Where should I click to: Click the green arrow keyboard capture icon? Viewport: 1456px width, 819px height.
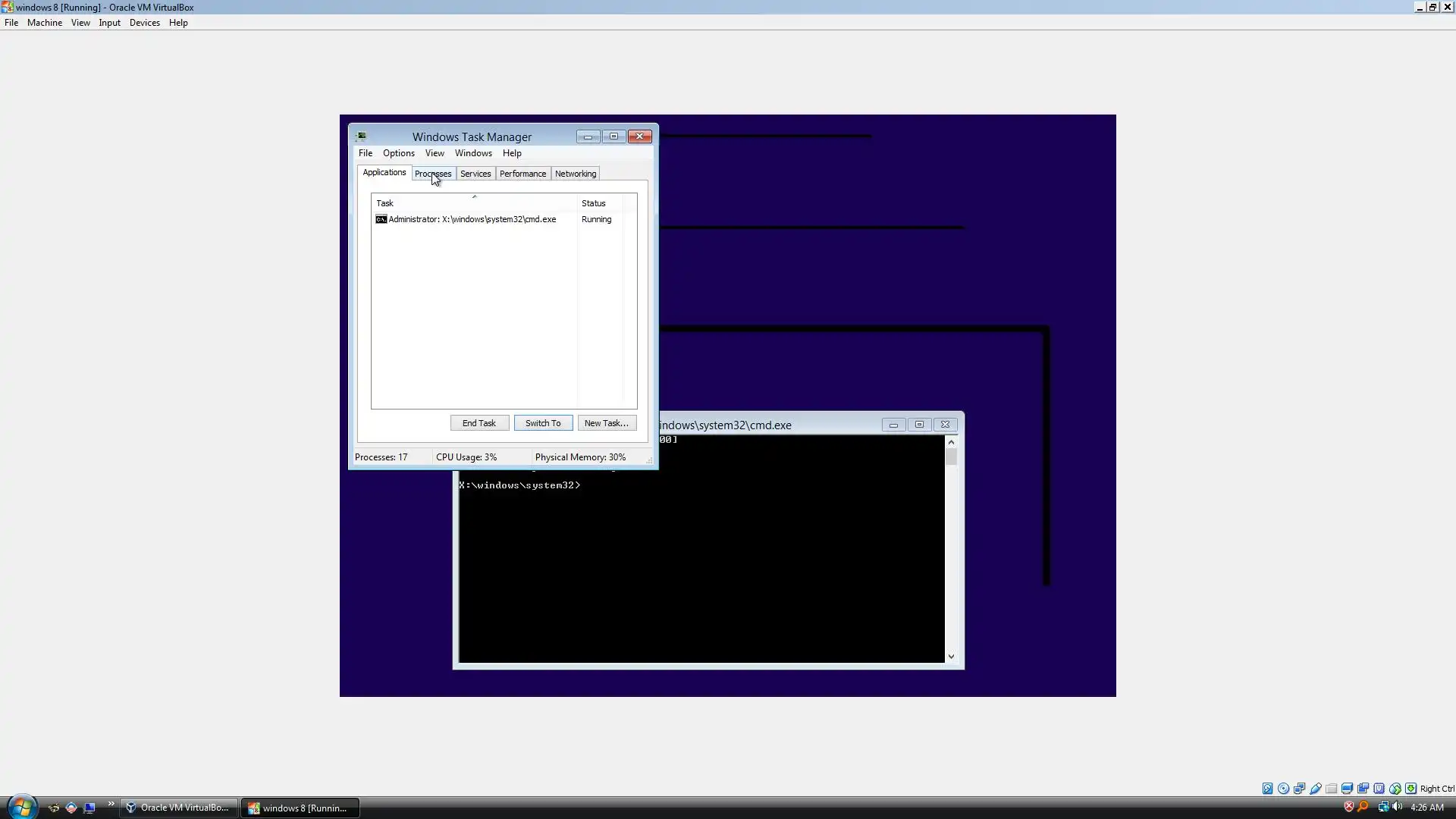[x=1410, y=789]
